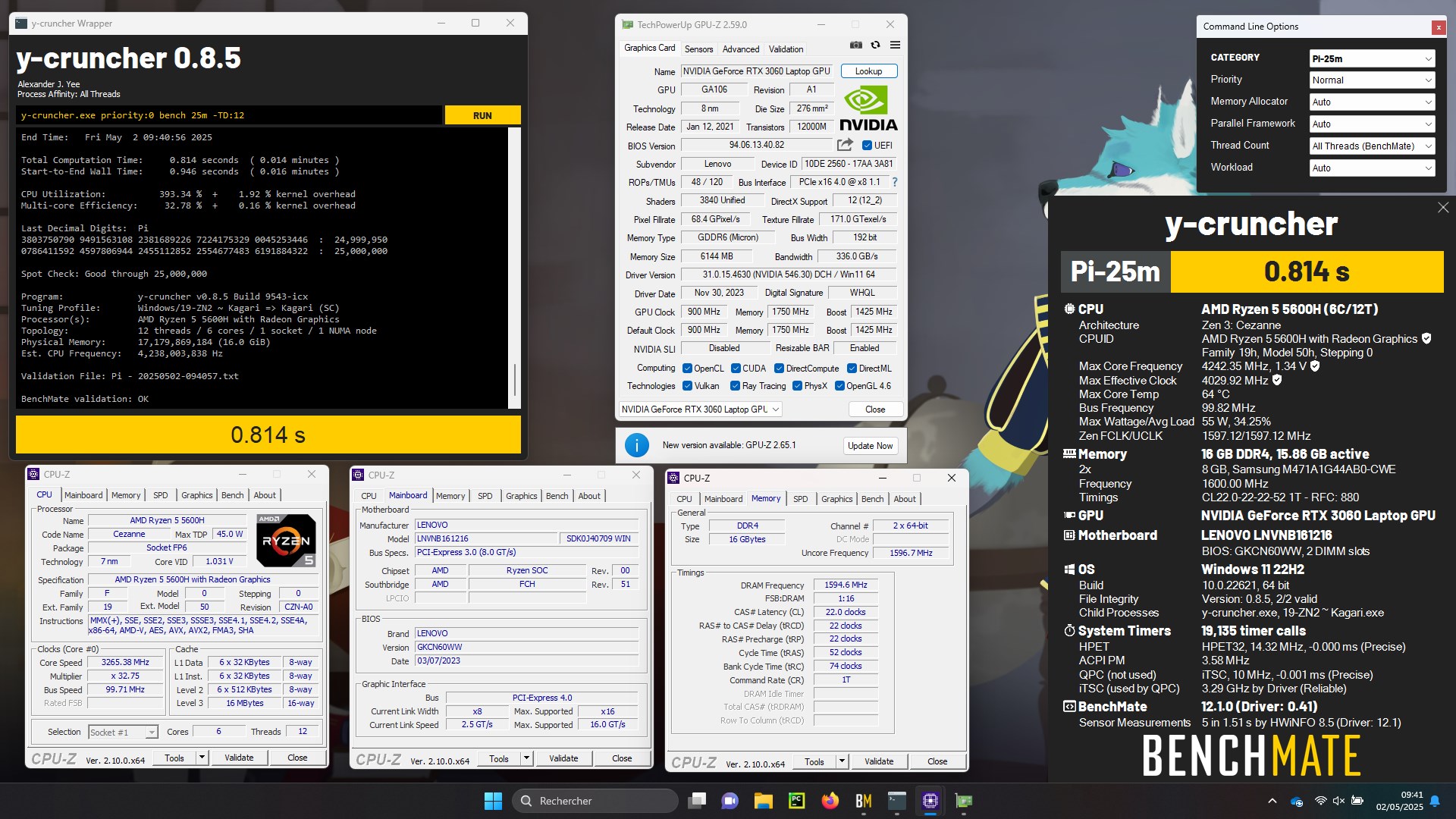Toggle the Vulkan checkbox
Viewport: 1456px width, 819px height.
[x=687, y=386]
